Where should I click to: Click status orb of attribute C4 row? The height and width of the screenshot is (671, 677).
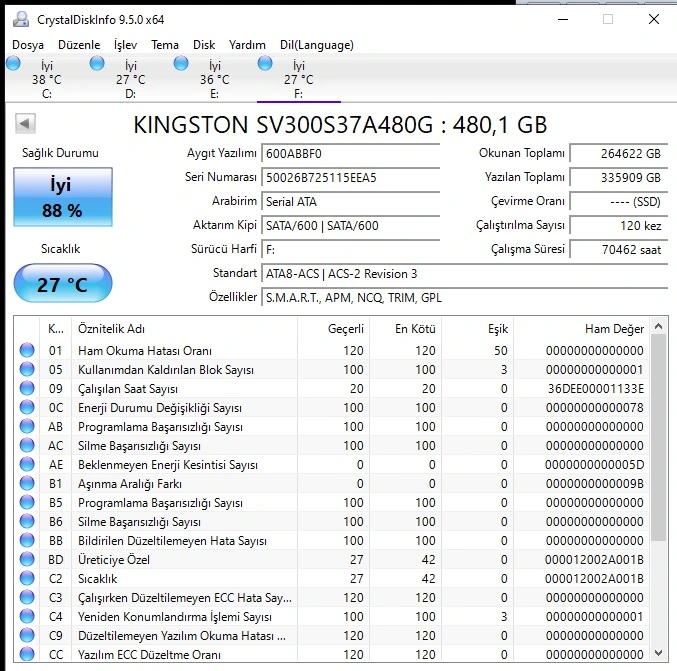point(27,616)
